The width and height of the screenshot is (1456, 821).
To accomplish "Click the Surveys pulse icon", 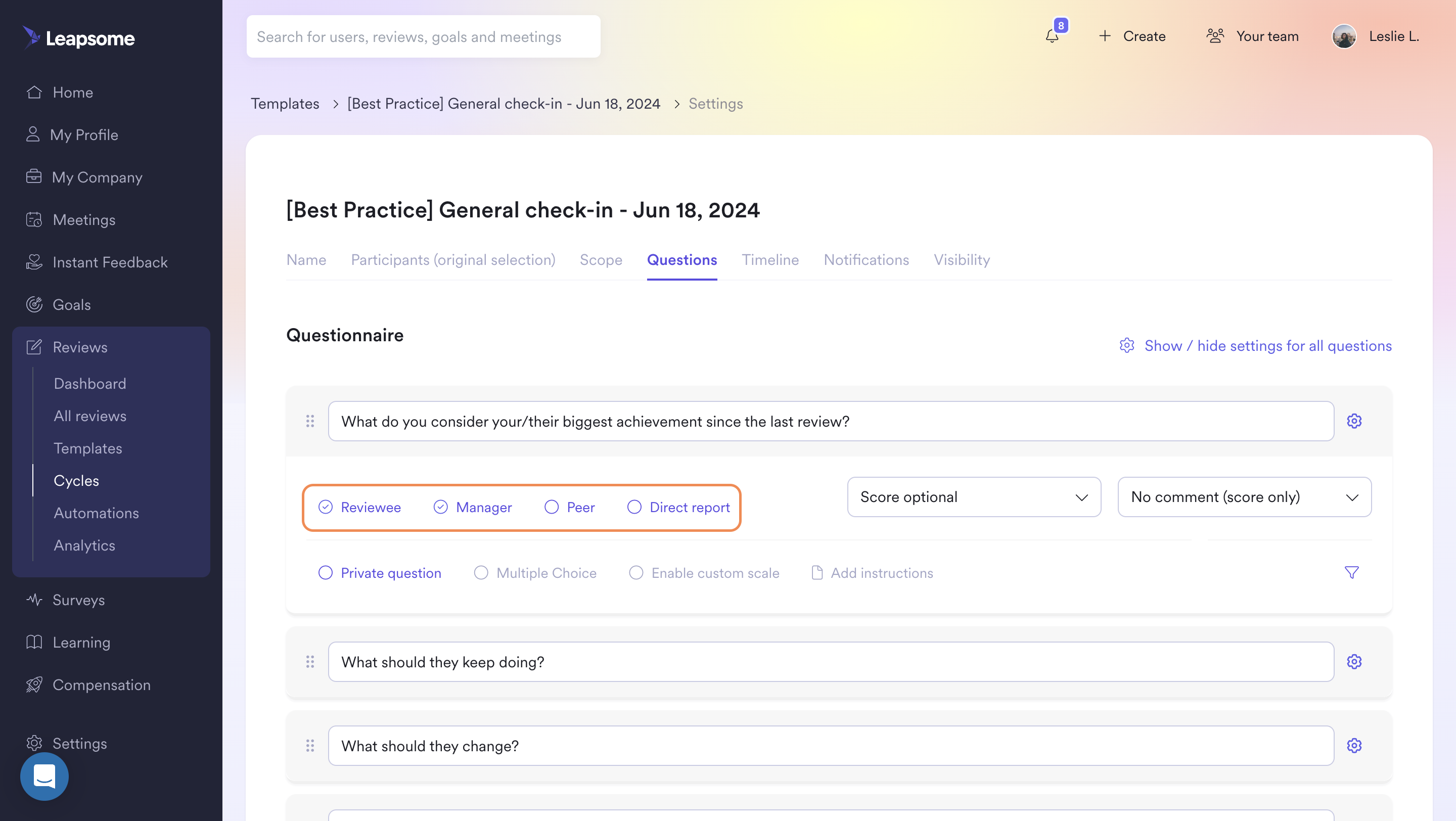I will coord(34,600).
